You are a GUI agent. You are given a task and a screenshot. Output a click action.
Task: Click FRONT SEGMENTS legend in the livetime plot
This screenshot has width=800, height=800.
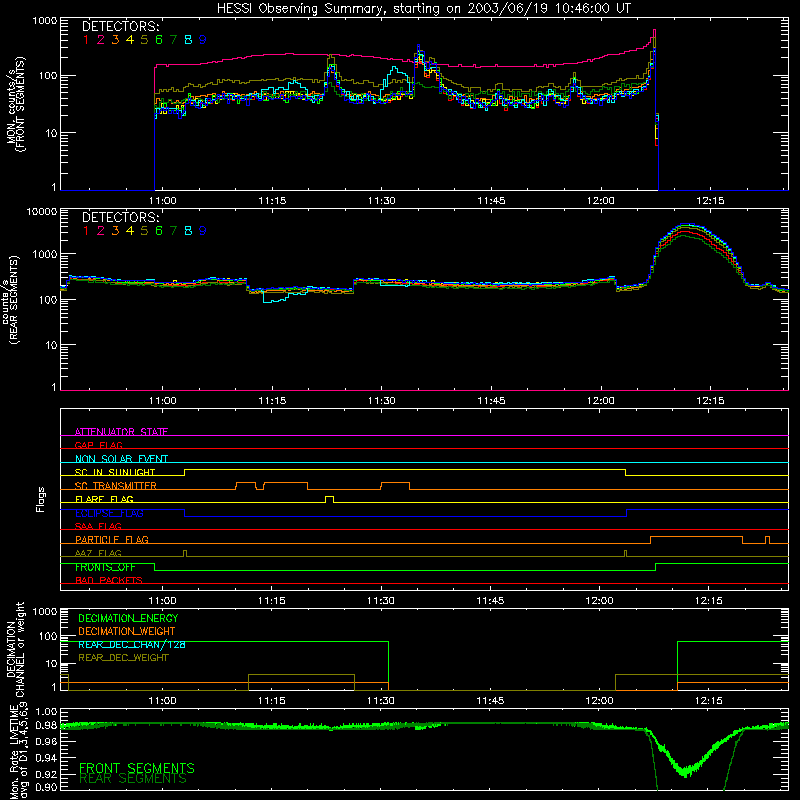137,768
